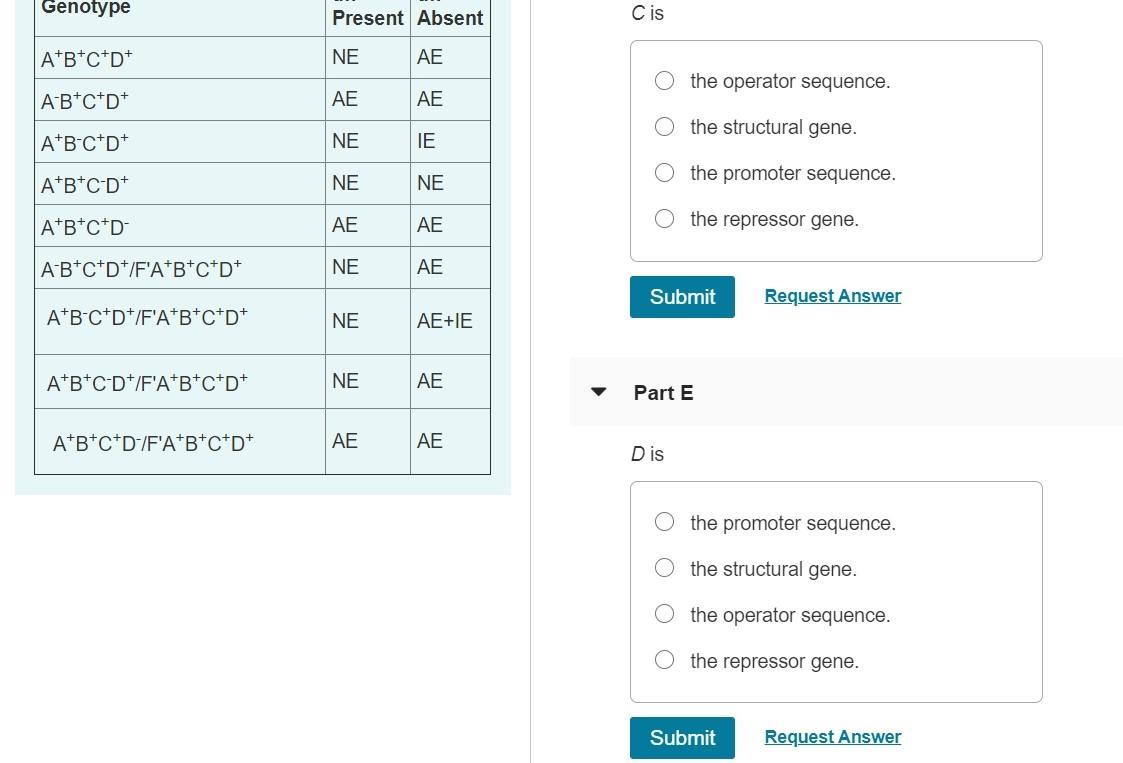Open Request Answer for question C

point(832,295)
